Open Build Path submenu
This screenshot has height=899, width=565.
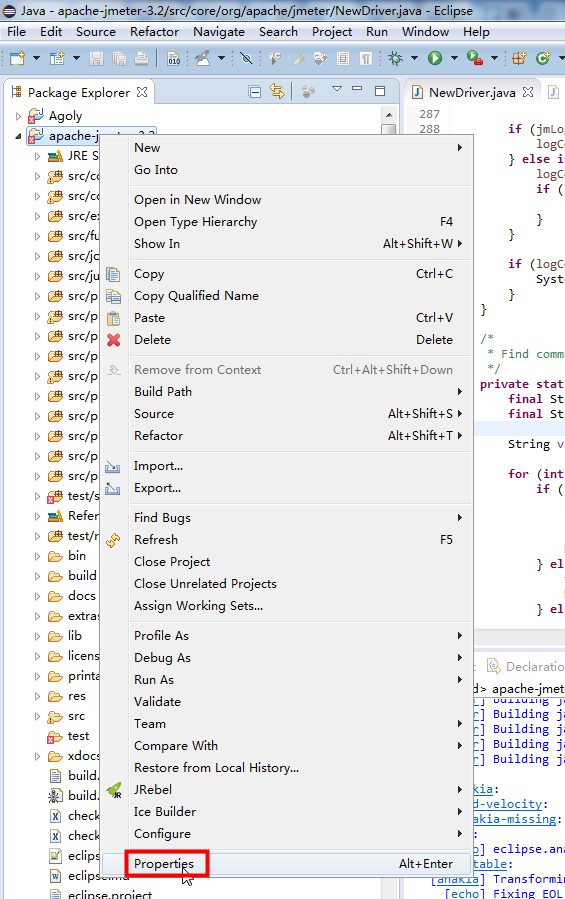[x=287, y=392]
